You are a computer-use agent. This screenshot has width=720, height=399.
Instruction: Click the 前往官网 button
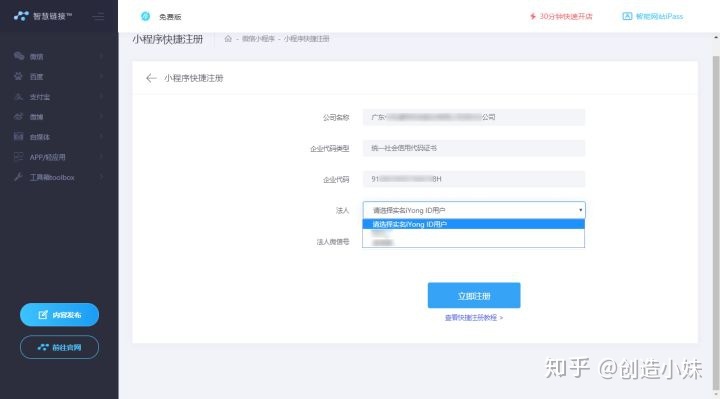click(59, 347)
